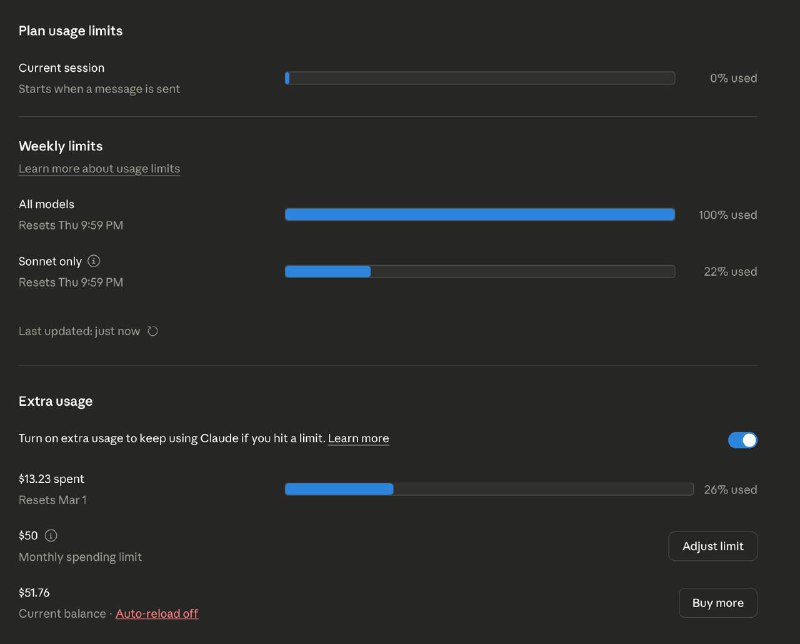Image resolution: width=800 pixels, height=644 pixels.
Task: Click the Extra usage section heading
Action: [x=55, y=401]
